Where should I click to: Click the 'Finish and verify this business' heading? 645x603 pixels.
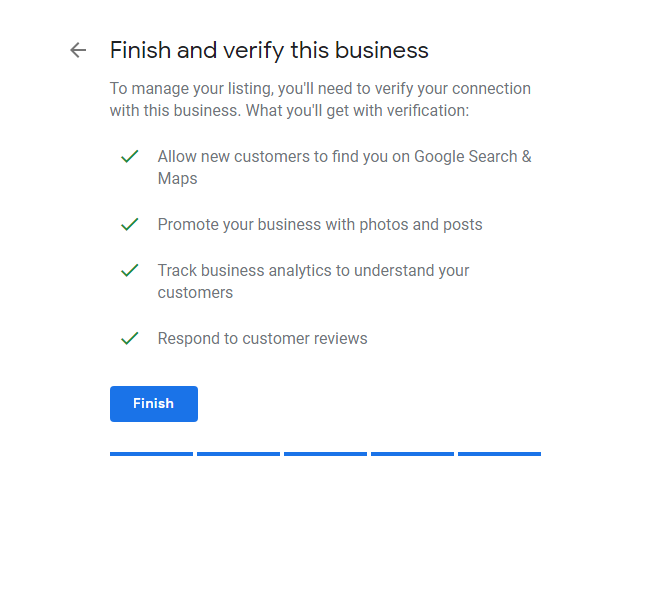tap(269, 51)
